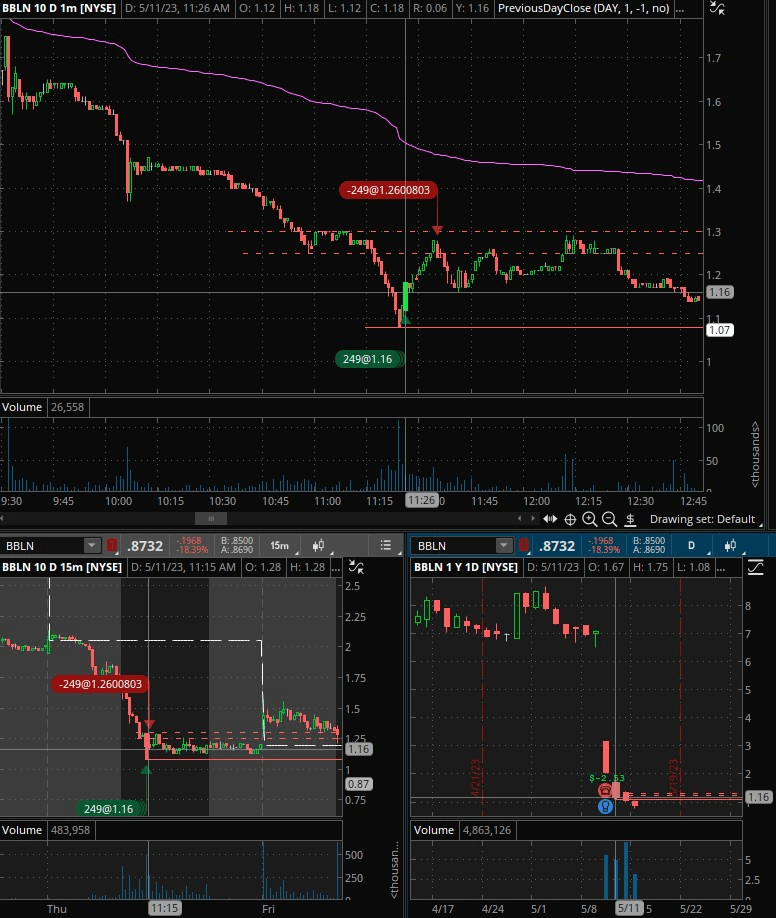
Task: Click the dollar sign price-axis icon
Action: (x=630, y=519)
